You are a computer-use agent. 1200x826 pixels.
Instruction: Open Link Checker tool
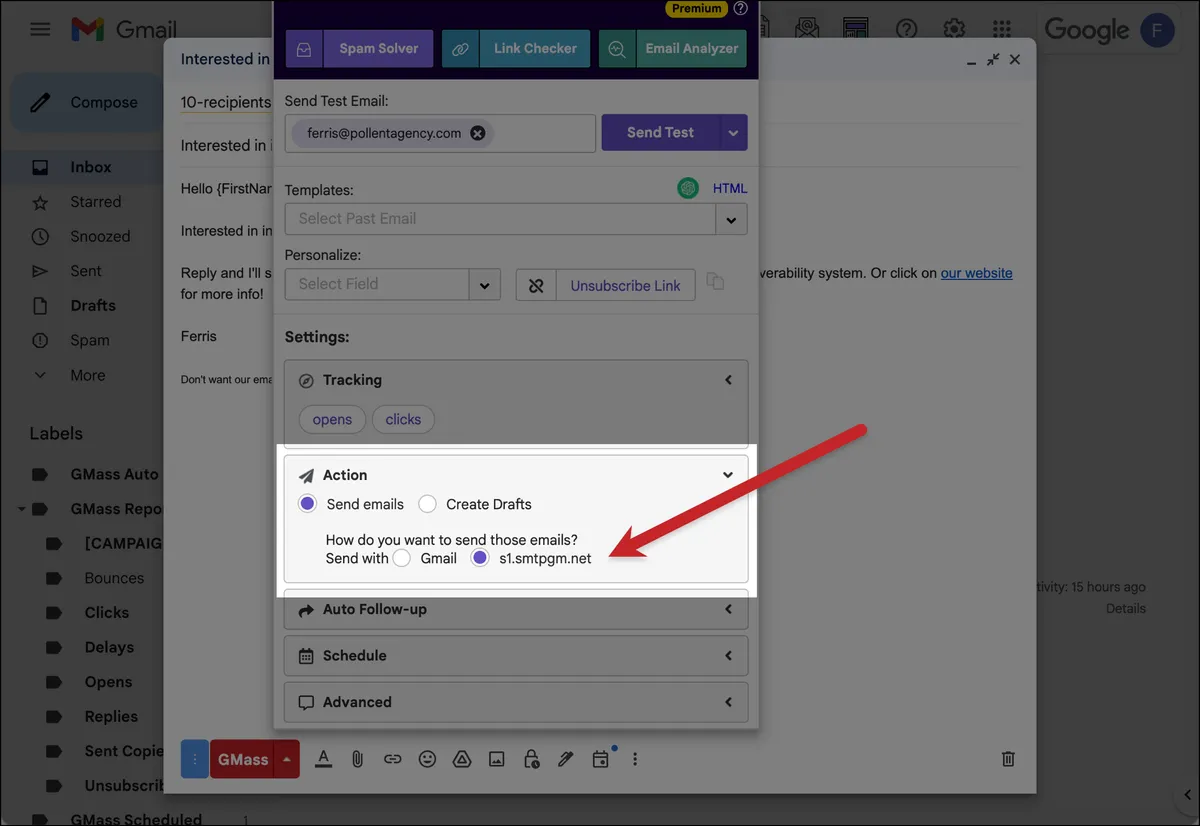(x=516, y=48)
